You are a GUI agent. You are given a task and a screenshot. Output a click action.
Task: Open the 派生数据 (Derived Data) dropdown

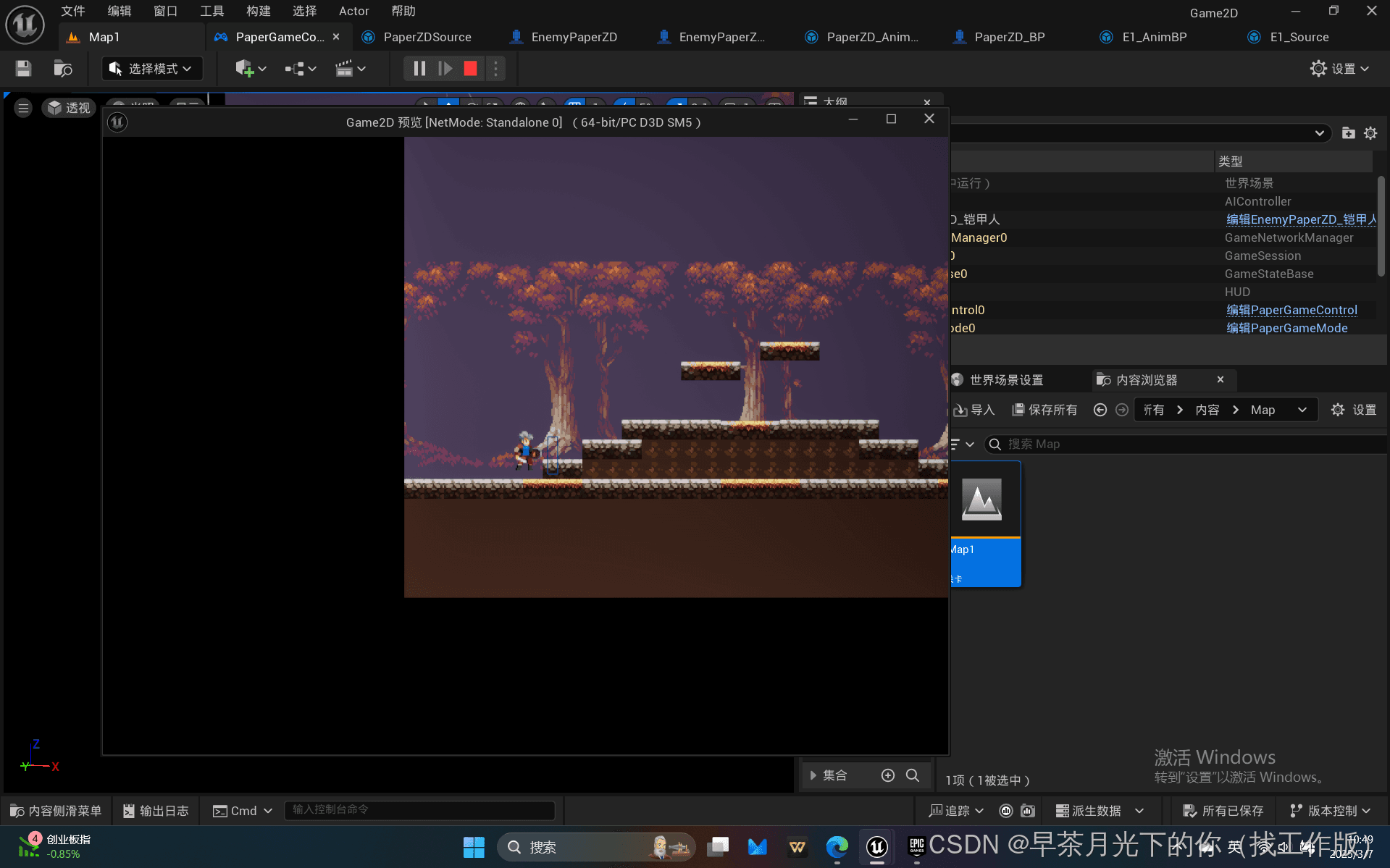[1100, 811]
